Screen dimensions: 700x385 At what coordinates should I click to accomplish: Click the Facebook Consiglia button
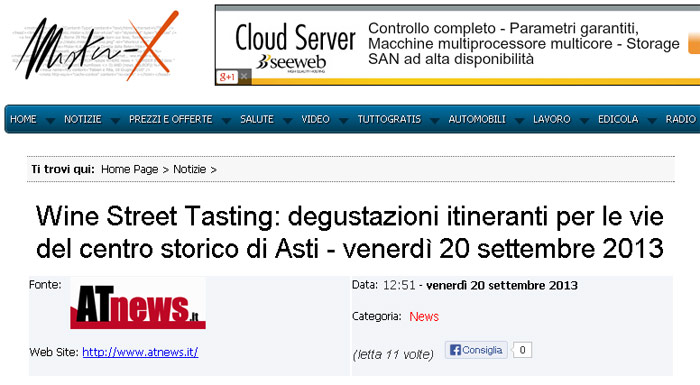(476, 350)
